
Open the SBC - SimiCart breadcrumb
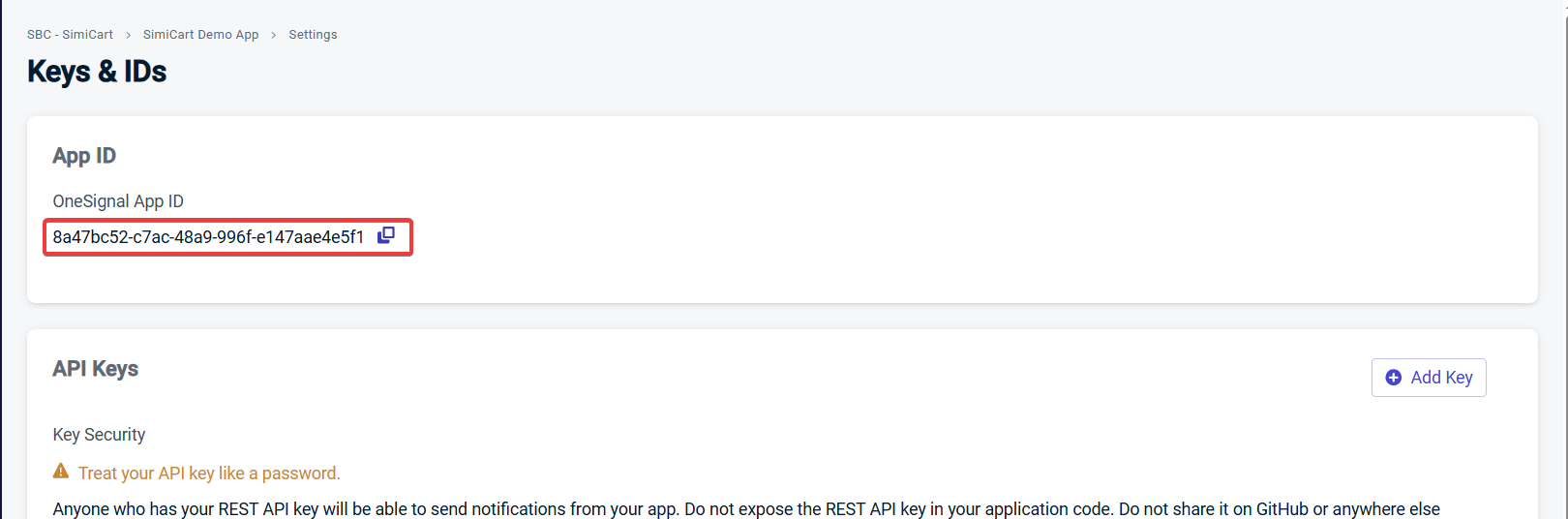coord(70,35)
